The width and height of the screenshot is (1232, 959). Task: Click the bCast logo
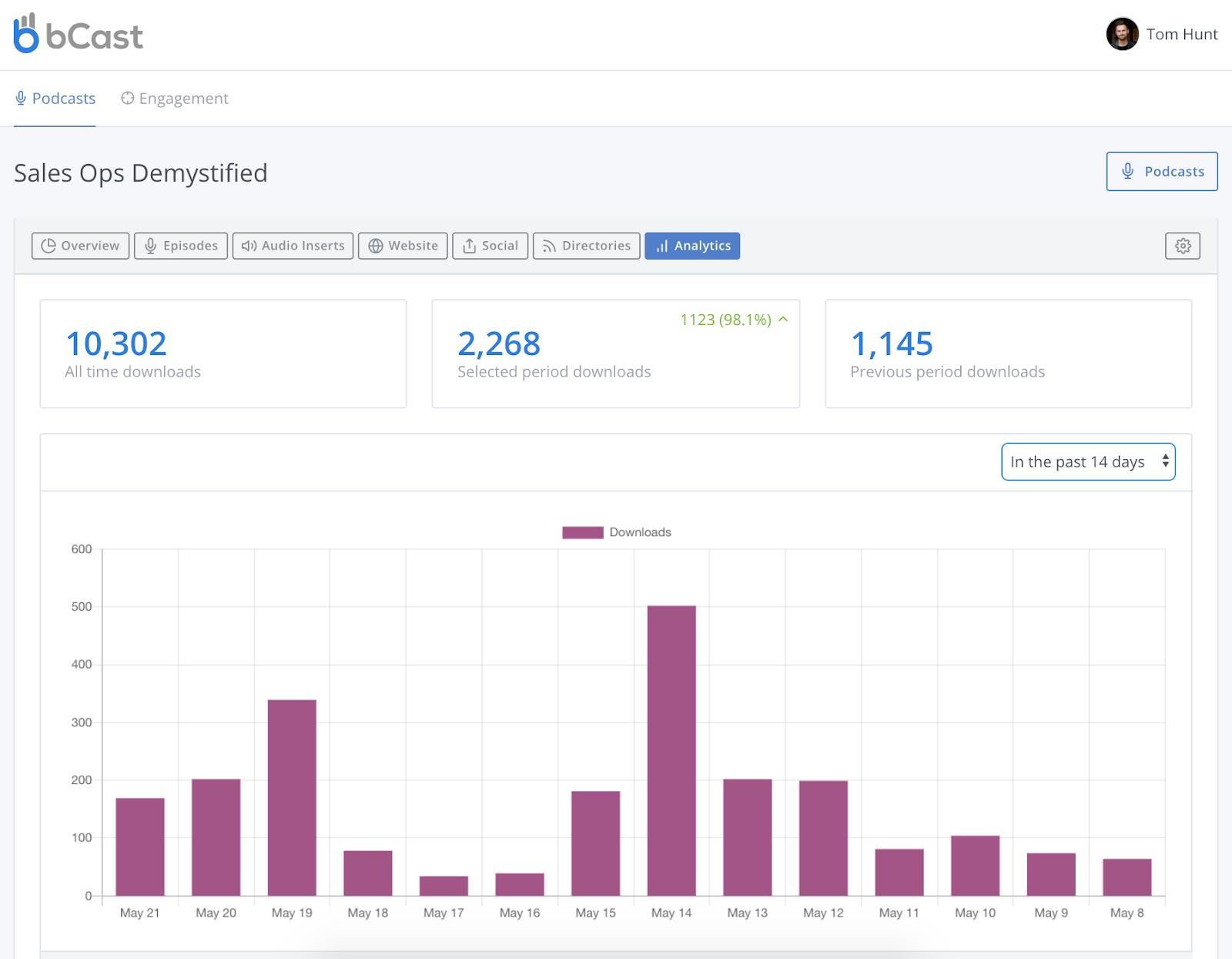tap(79, 34)
